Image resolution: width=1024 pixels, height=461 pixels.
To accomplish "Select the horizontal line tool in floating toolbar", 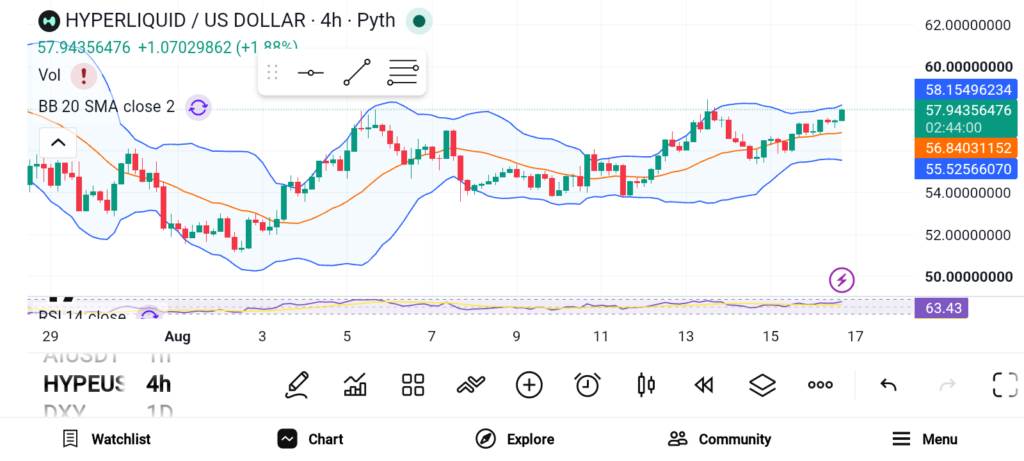I will 311,72.
